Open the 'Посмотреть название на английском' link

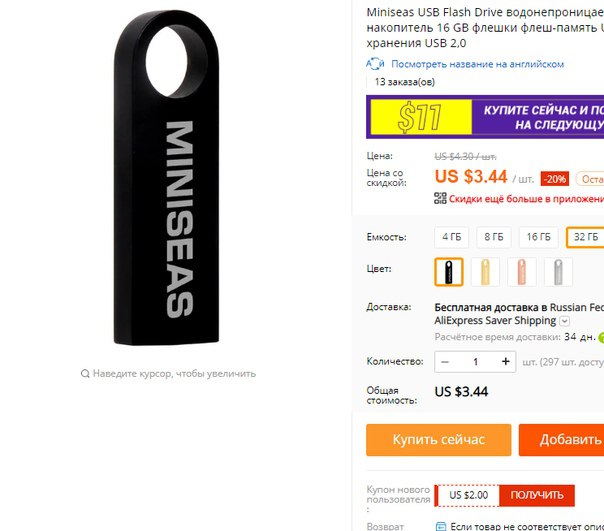[477, 64]
